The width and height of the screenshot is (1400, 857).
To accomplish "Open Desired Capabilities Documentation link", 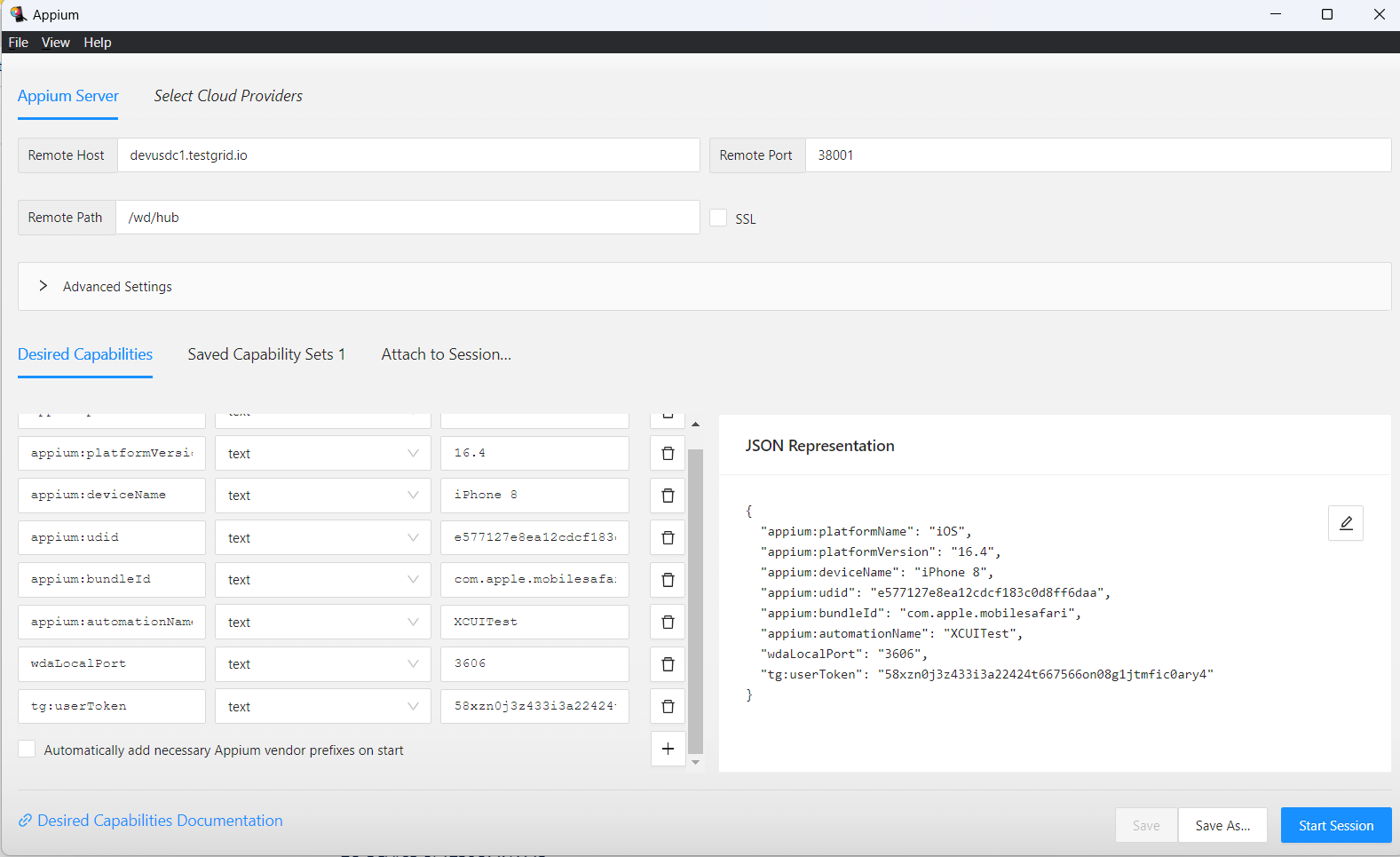I will pos(161,821).
